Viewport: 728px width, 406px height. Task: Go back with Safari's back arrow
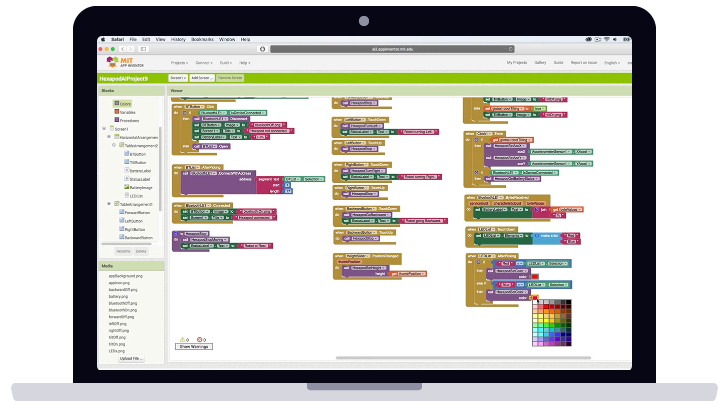pos(123,49)
